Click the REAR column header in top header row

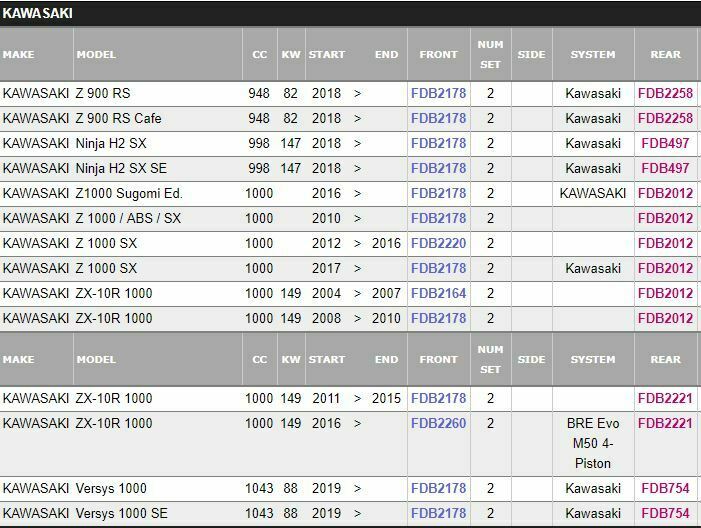pyautogui.click(x=665, y=55)
